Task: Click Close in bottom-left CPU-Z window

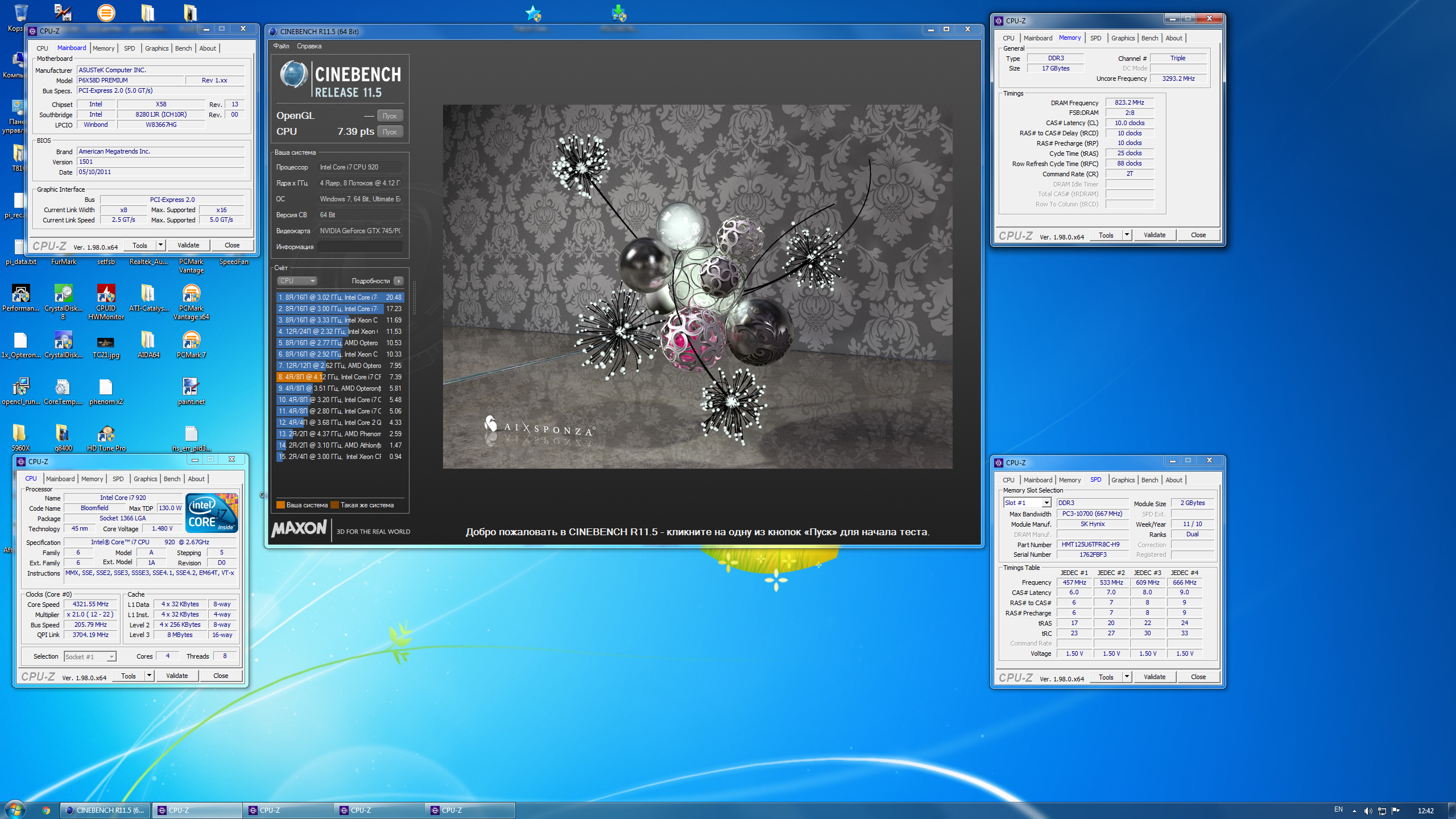Action: click(221, 676)
